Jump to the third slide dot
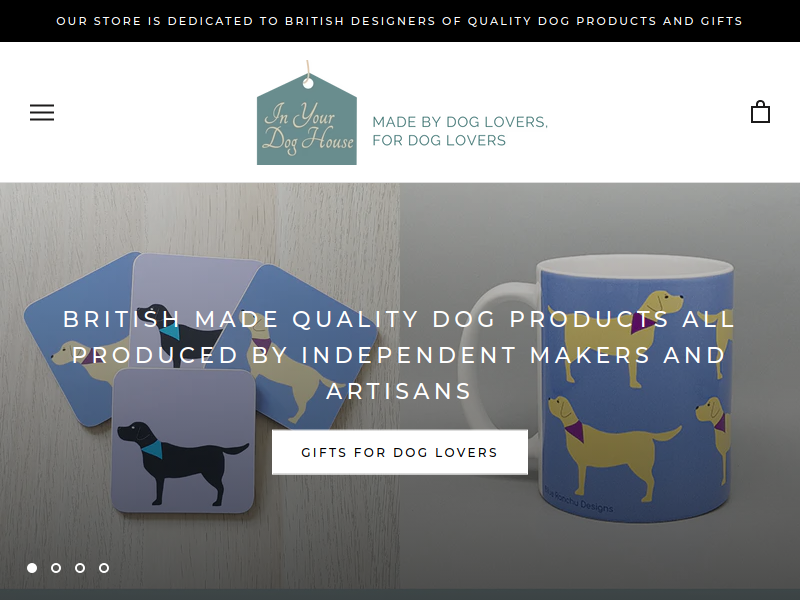800x600 pixels. click(x=80, y=568)
